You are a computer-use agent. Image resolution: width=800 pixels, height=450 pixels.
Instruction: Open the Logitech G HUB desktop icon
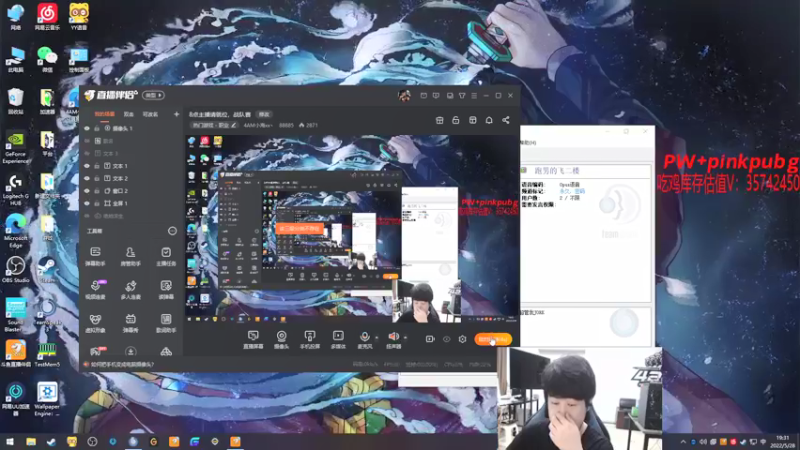tap(15, 190)
